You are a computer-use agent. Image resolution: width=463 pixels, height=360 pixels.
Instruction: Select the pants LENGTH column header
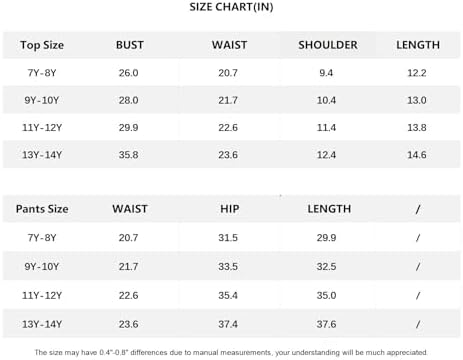pyautogui.click(x=329, y=209)
